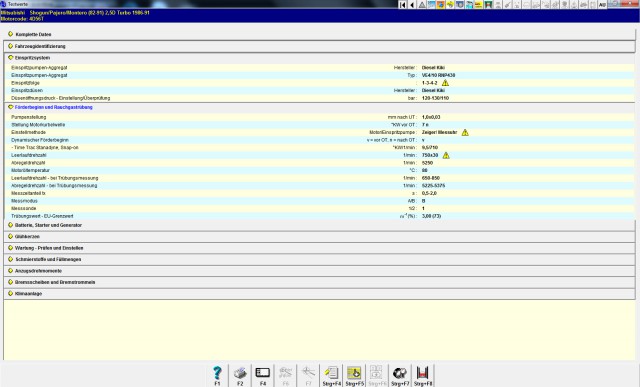Click the green lift icon in top toolbar

[488, 4]
